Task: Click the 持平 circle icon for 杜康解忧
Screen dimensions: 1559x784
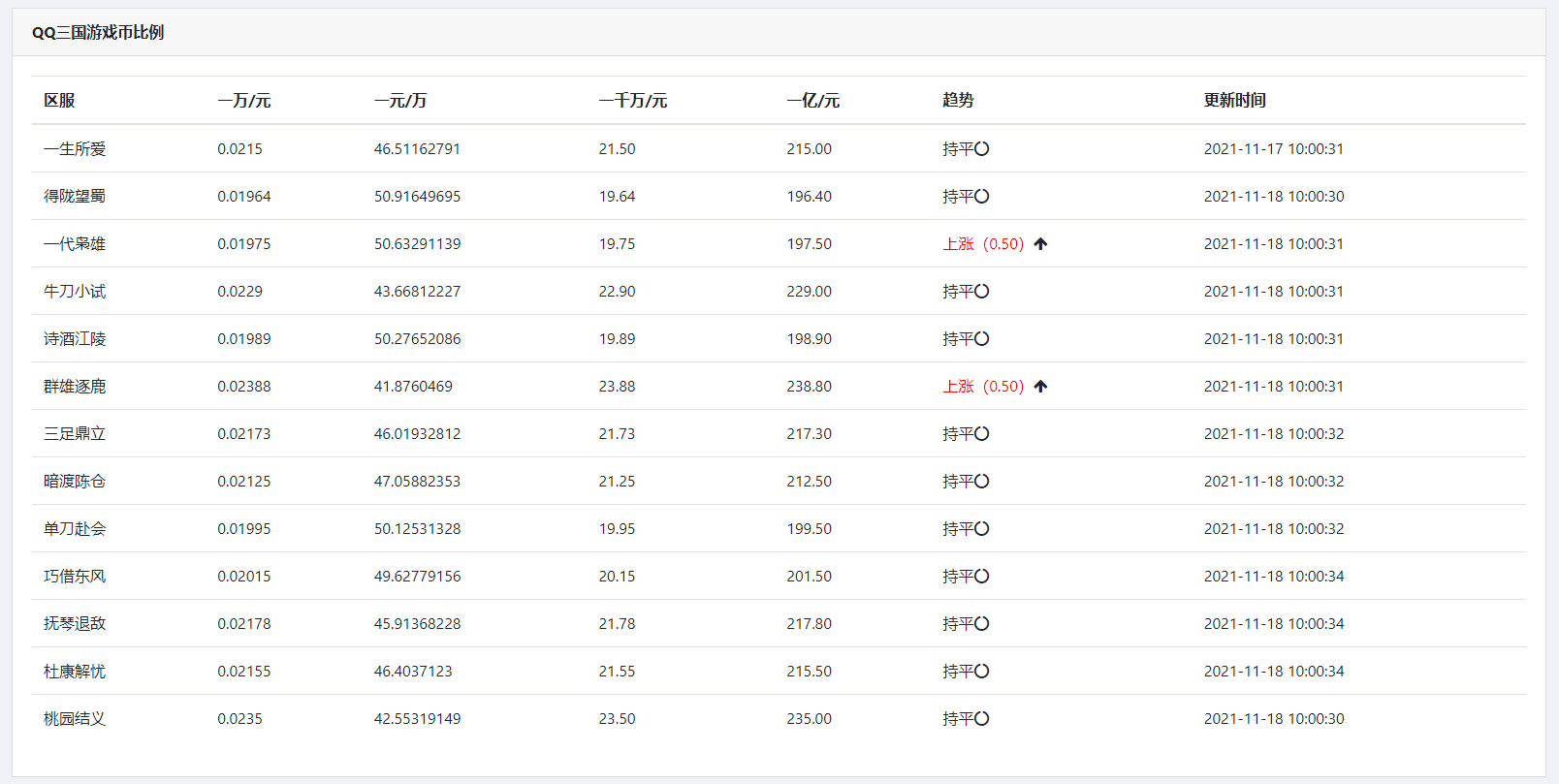Action: pos(982,672)
